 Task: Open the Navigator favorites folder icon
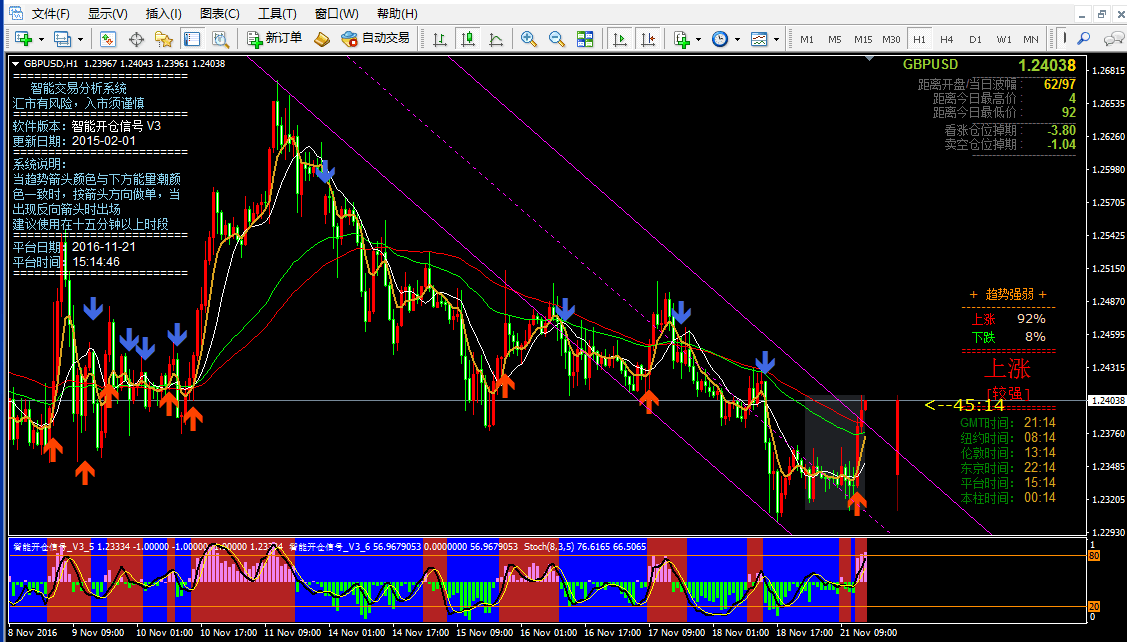(x=164, y=39)
